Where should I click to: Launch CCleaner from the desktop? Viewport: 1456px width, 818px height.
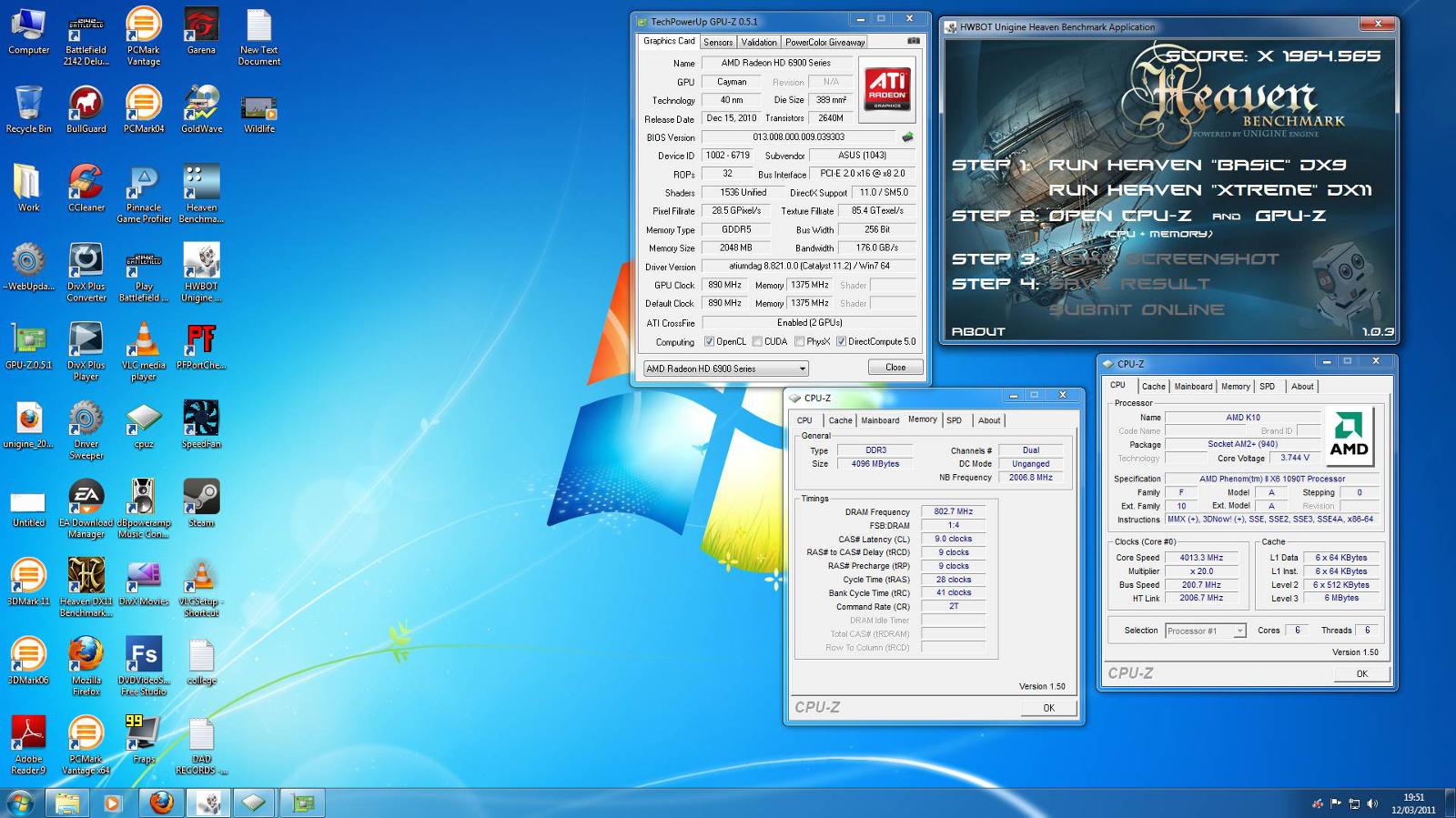point(86,189)
